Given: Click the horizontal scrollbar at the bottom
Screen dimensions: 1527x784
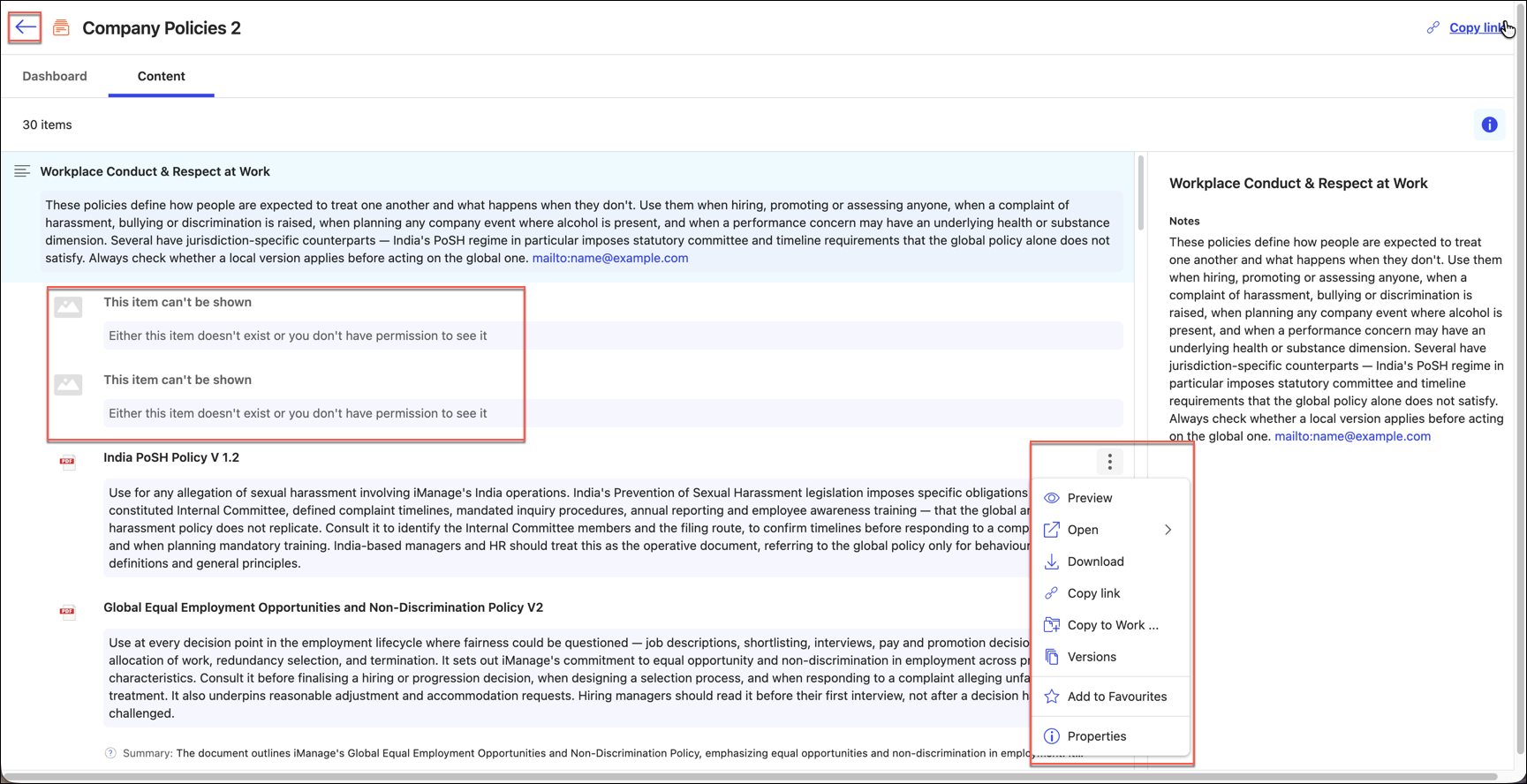Looking at the screenshot, I should 751,777.
